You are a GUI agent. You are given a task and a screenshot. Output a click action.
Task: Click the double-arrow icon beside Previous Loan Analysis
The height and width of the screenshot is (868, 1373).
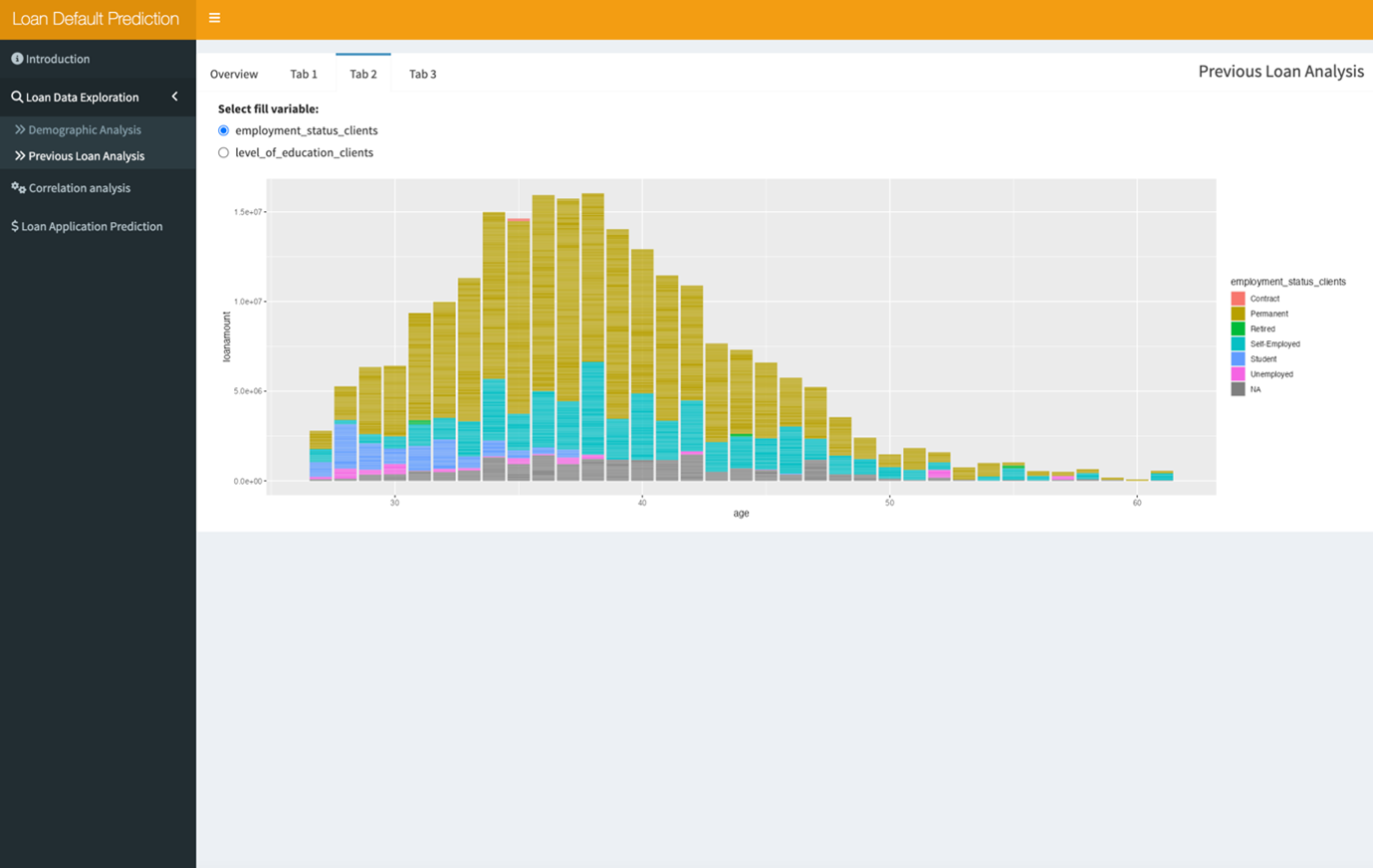coord(20,156)
